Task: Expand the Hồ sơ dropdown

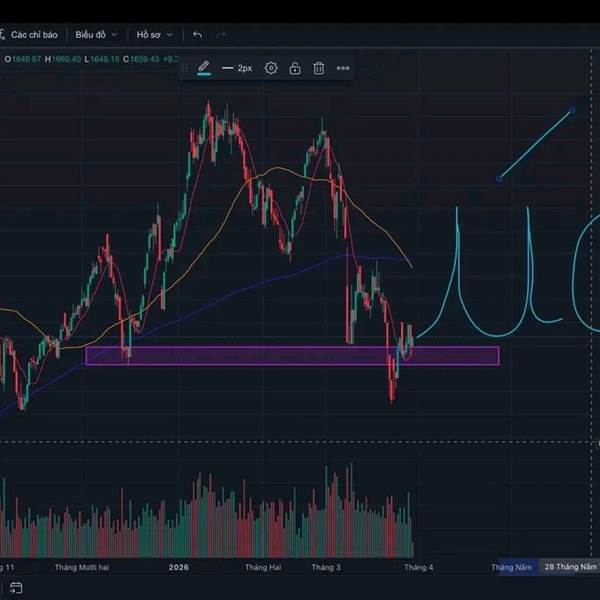Action: coord(154,35)
